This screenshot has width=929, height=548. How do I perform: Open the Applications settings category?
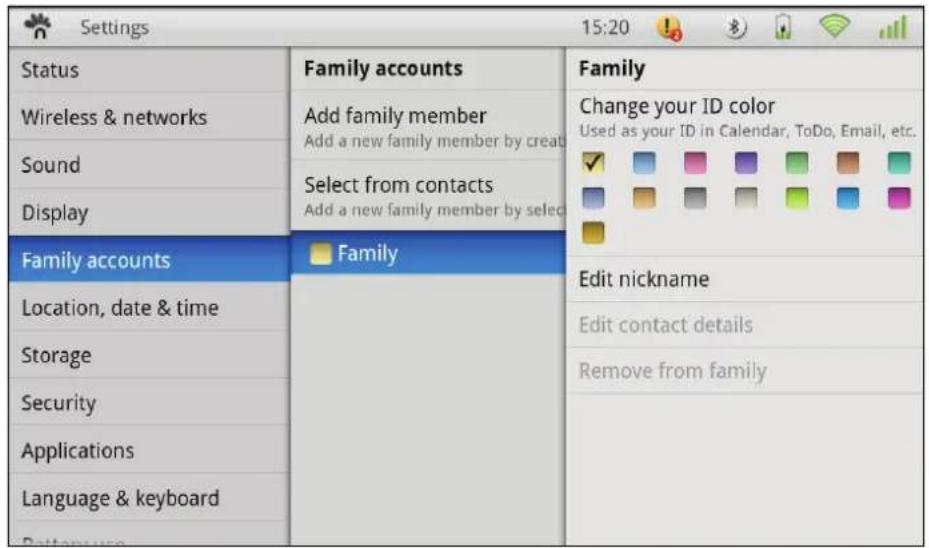(149, 450)
